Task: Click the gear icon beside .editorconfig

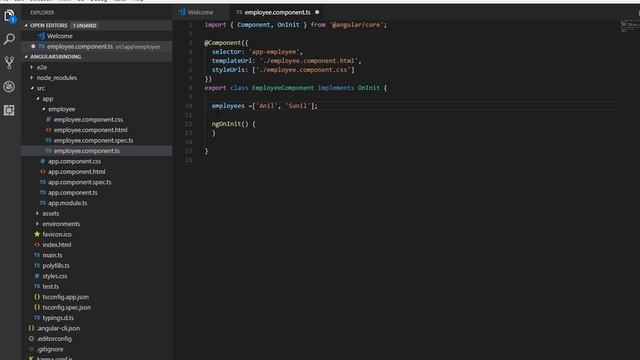Action: click(x=31, y=339)
